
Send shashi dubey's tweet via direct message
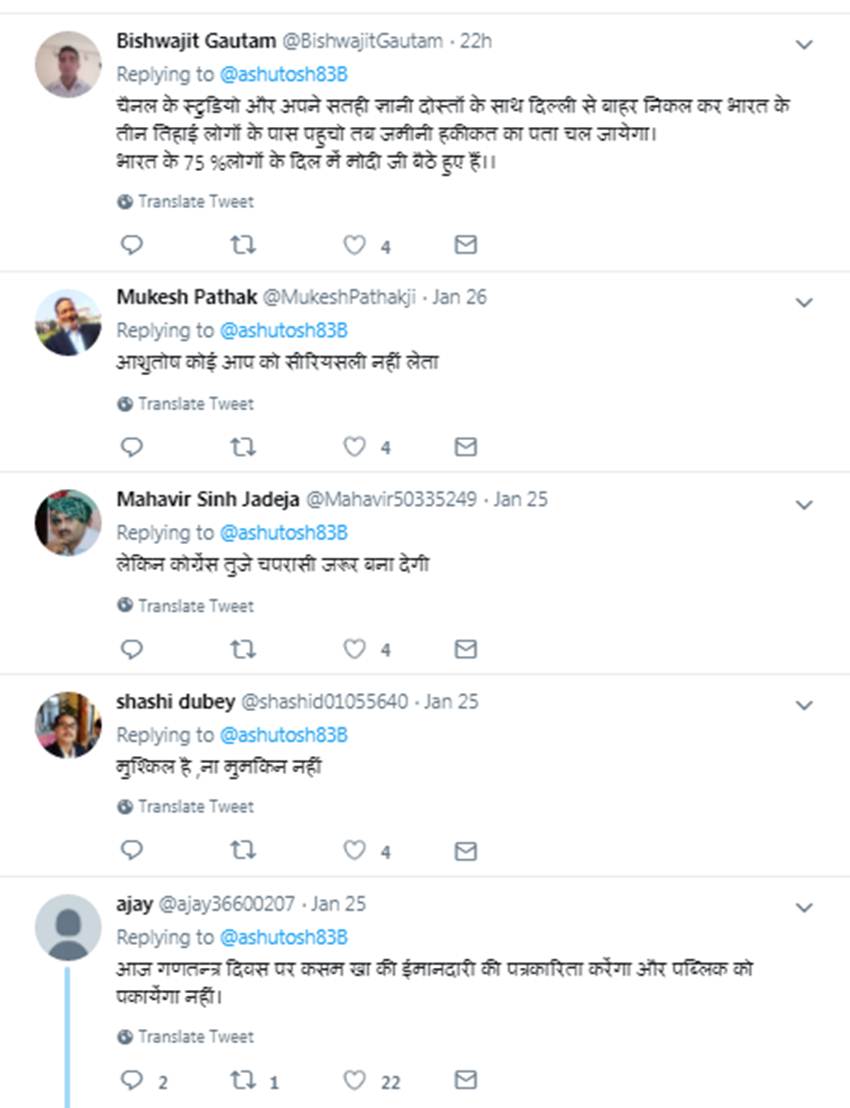coord(465,851)
